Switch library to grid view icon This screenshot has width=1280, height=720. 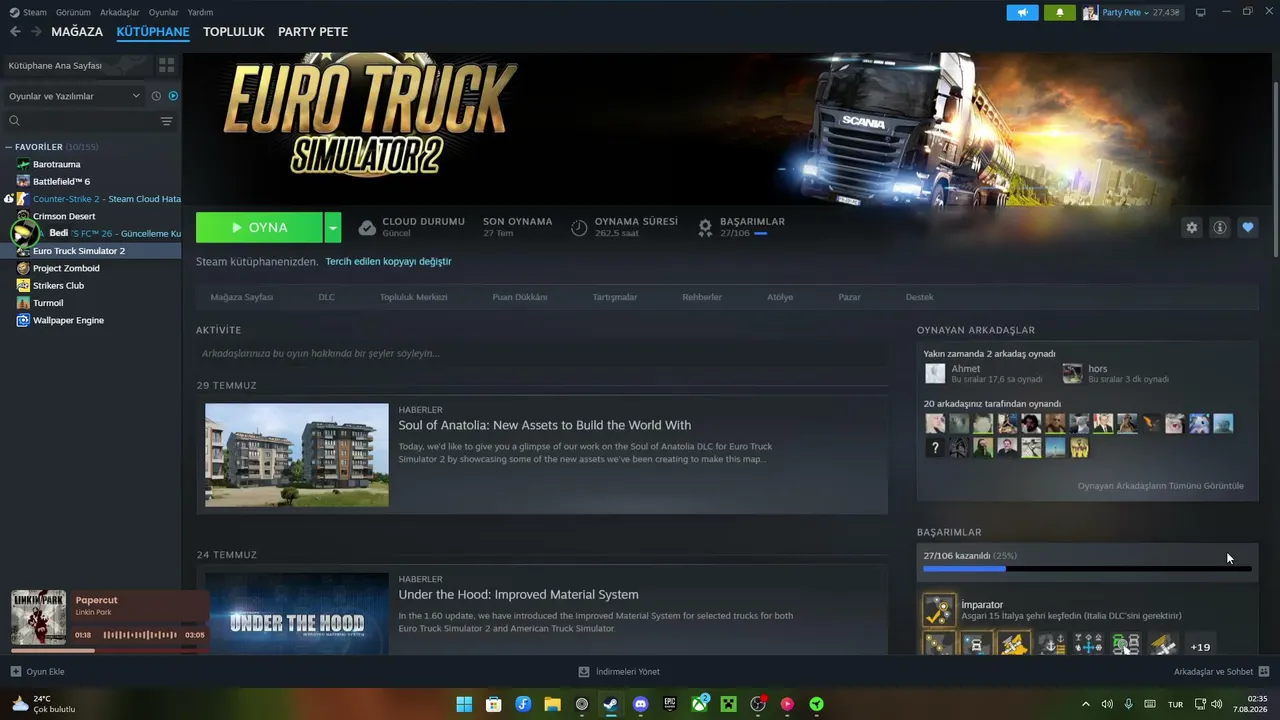pyautogui.click(x=166, y=65)
